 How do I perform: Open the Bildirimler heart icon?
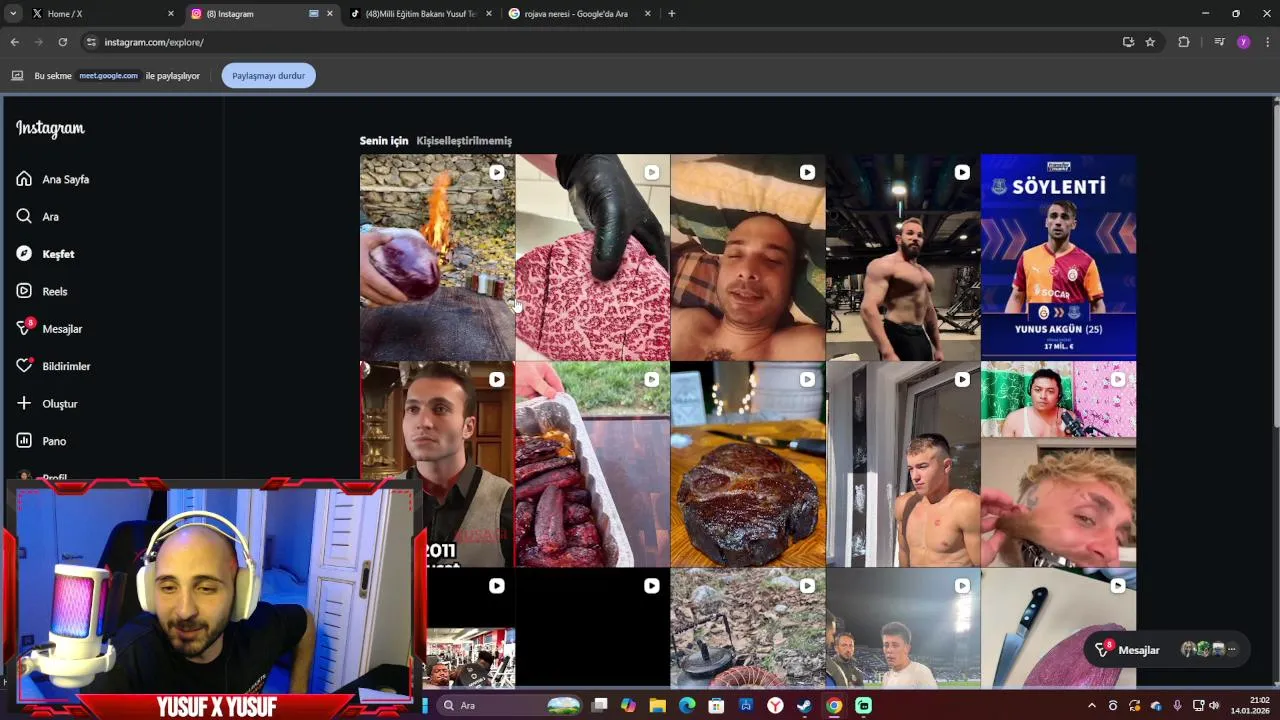click(x=24, y=366)
